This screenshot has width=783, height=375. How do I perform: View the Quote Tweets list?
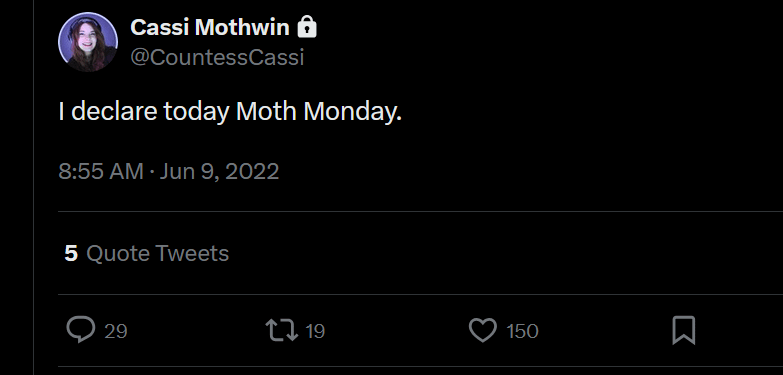[x=147, y=253]
